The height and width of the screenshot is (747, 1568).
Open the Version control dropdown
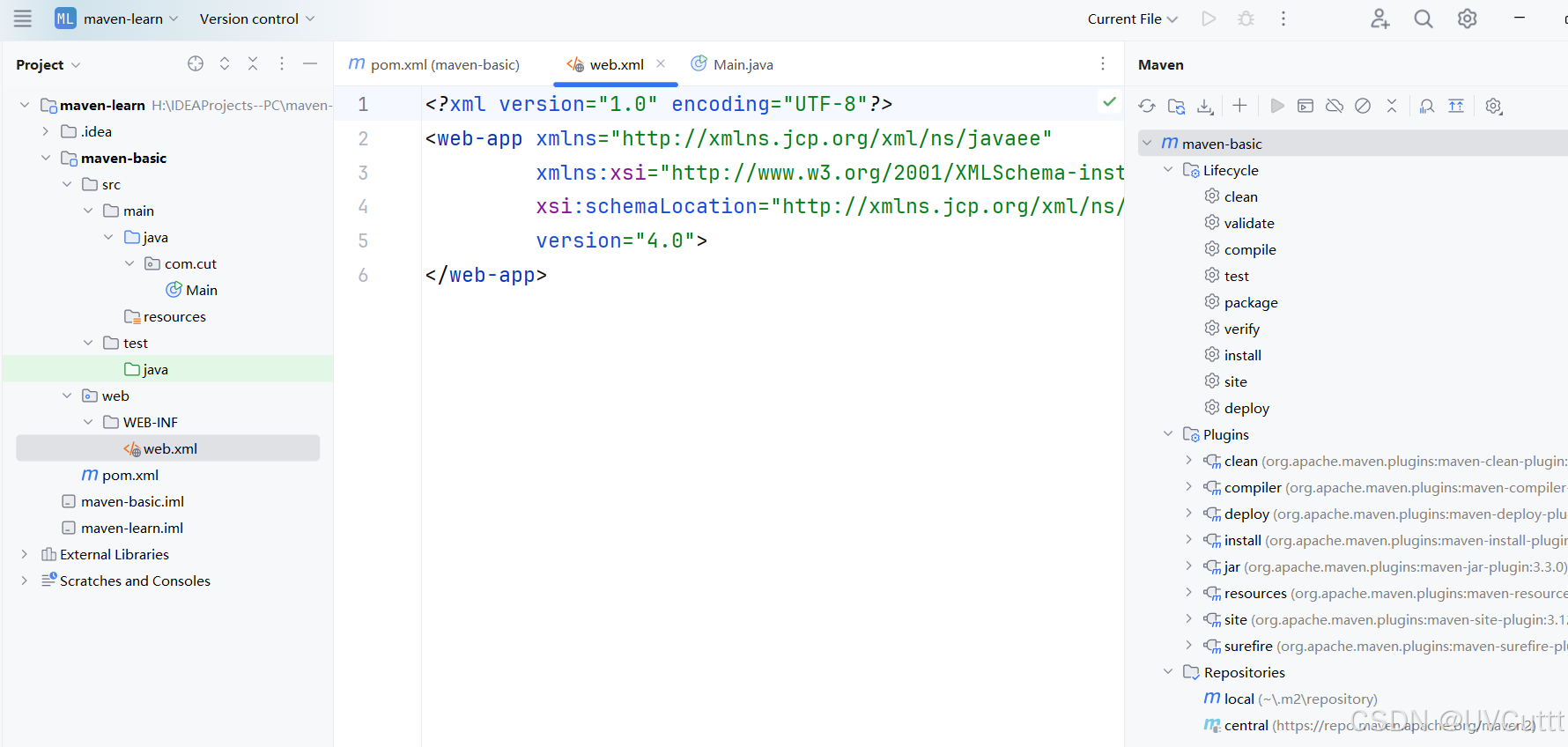click(256, 18)
